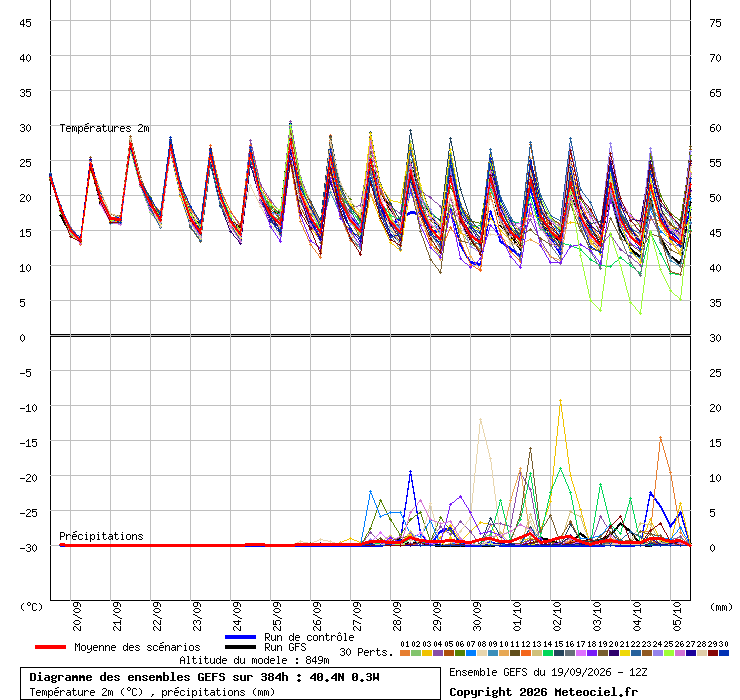Click the Altitude du modele 849m text
The height and width of the screenshot is (700, 740).
[254, 660]
